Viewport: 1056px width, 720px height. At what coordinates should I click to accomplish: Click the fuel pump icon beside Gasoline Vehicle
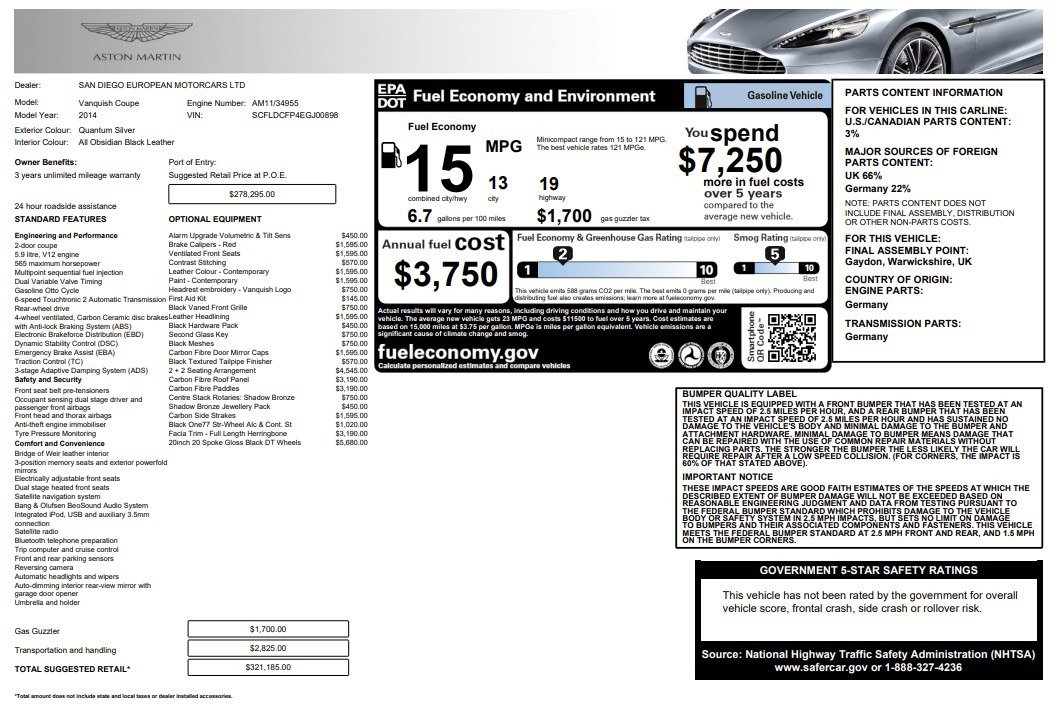coord(702,97)
